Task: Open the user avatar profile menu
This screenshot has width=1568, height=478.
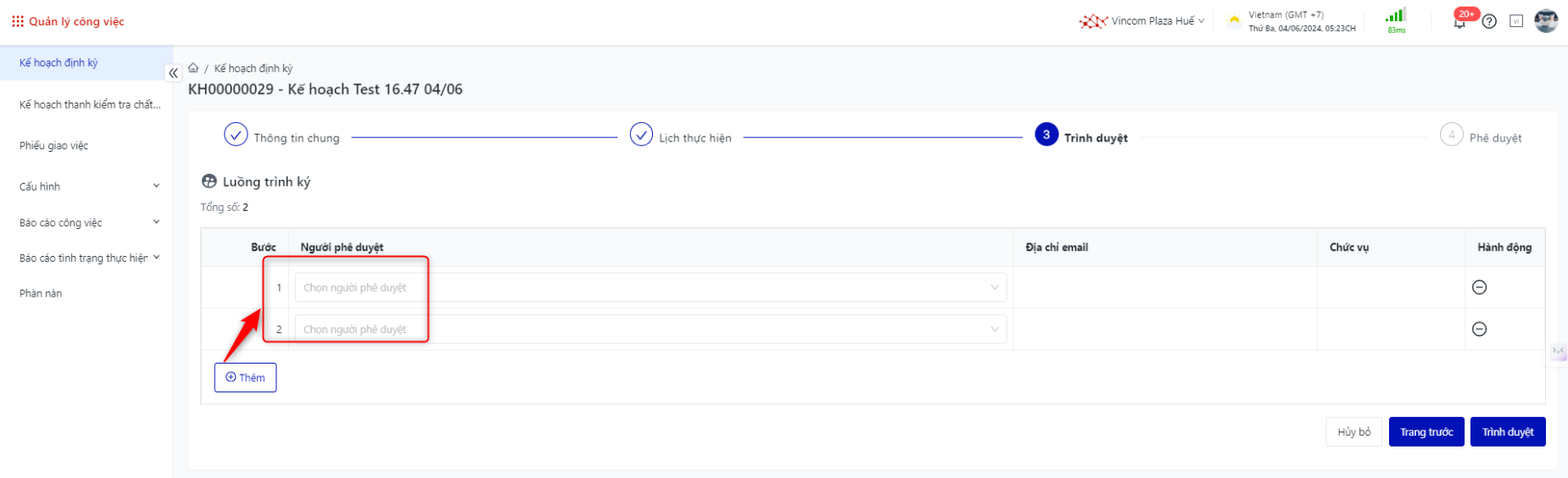Action: point(1546,21)
